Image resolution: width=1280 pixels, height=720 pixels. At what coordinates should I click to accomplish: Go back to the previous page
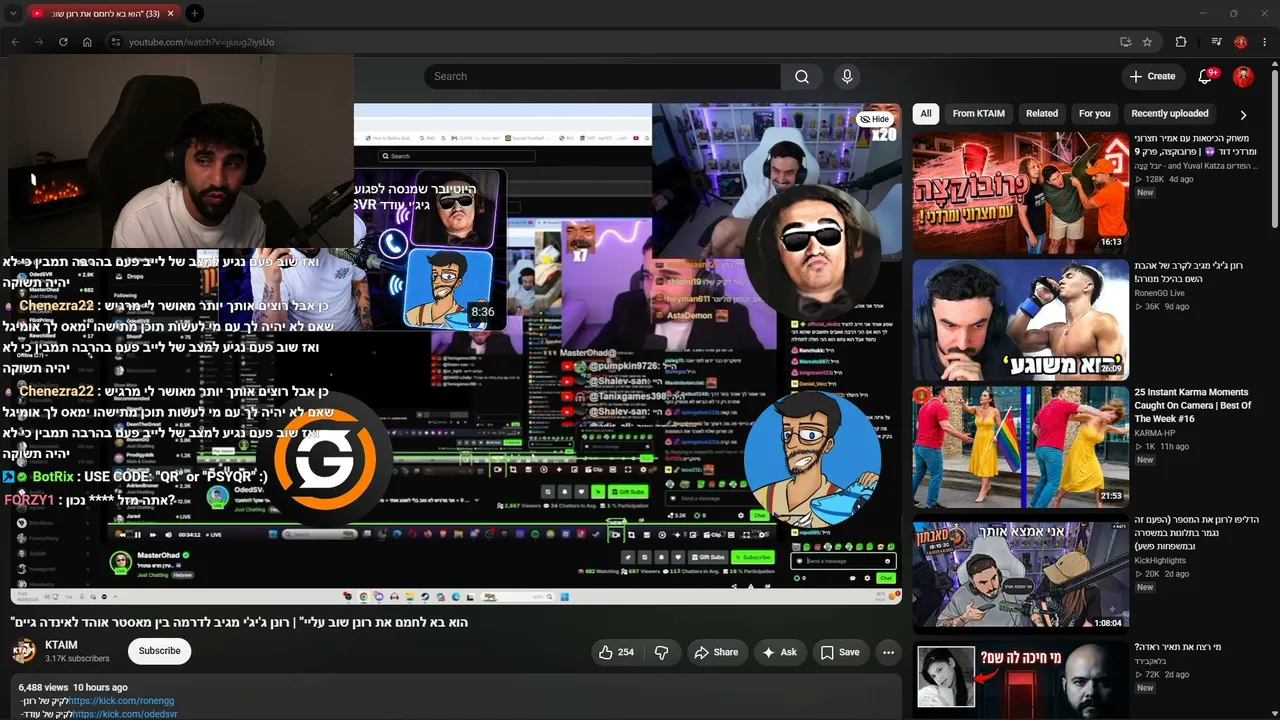(15, 42)
